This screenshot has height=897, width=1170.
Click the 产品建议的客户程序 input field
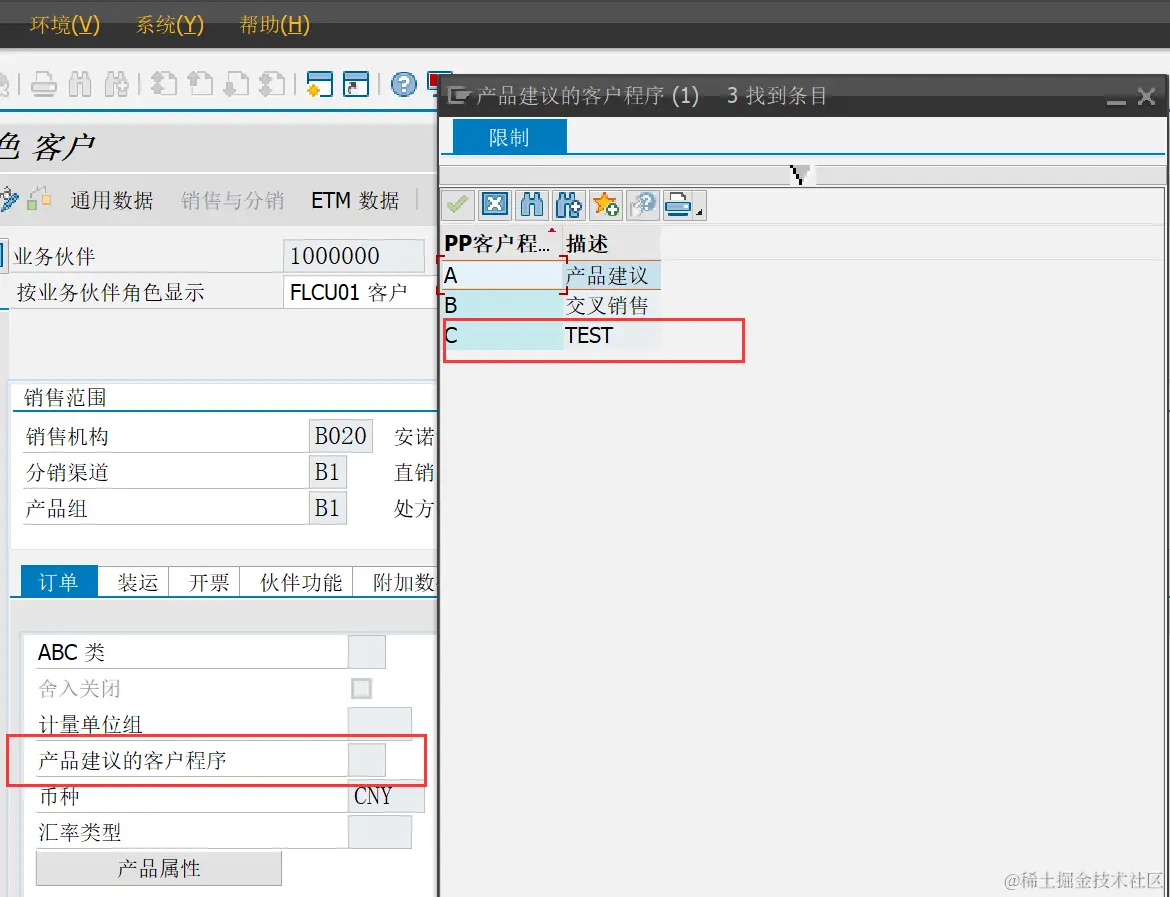366,760
